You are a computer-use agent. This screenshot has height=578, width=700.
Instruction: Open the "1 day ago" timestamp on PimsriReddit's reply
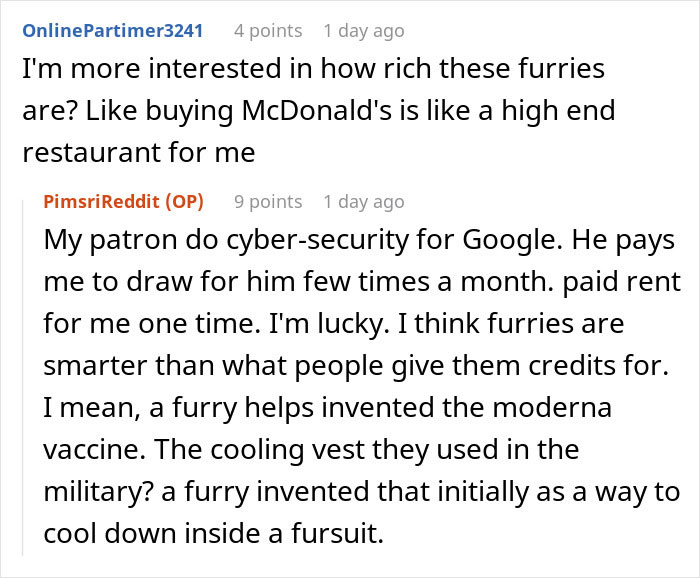point(364,201)
